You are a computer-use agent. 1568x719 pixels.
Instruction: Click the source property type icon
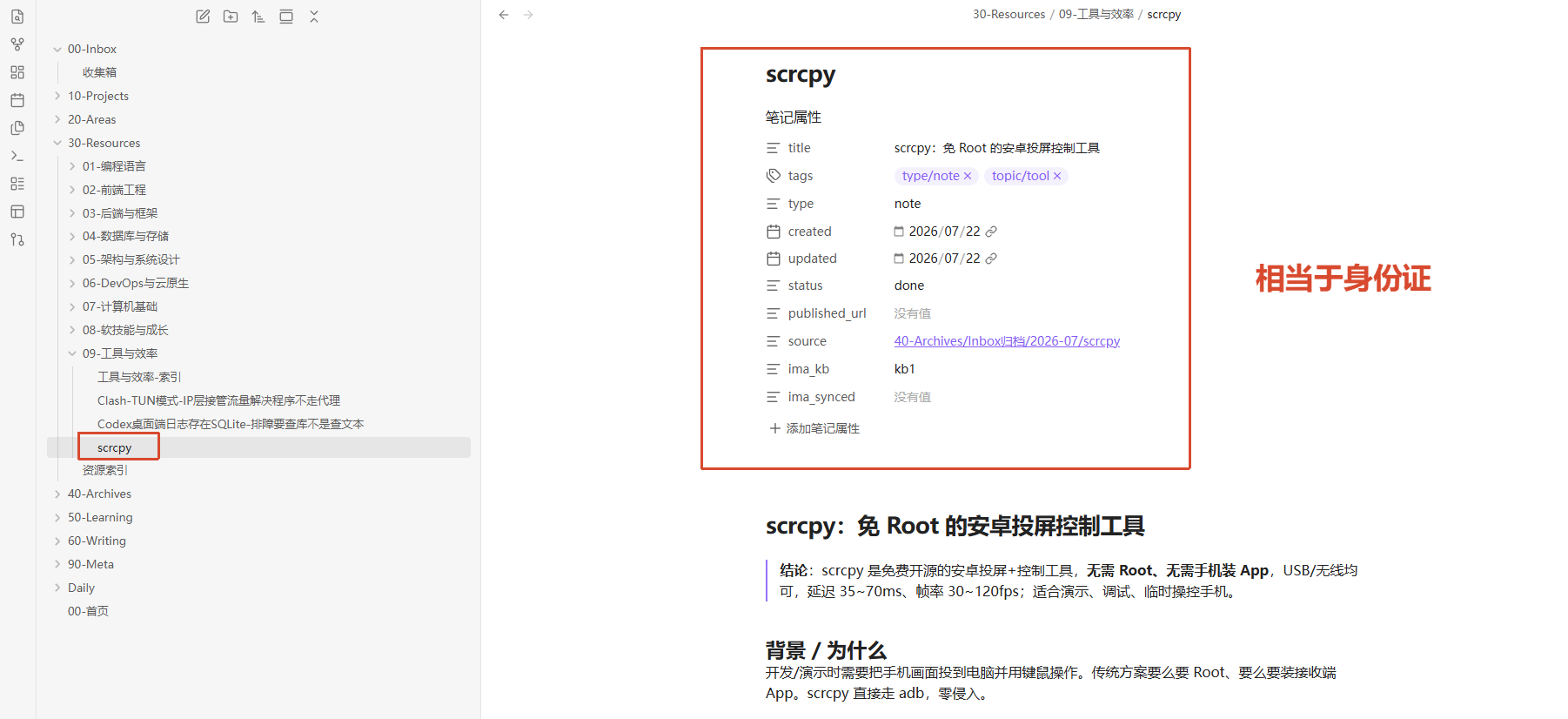point(773,341)
